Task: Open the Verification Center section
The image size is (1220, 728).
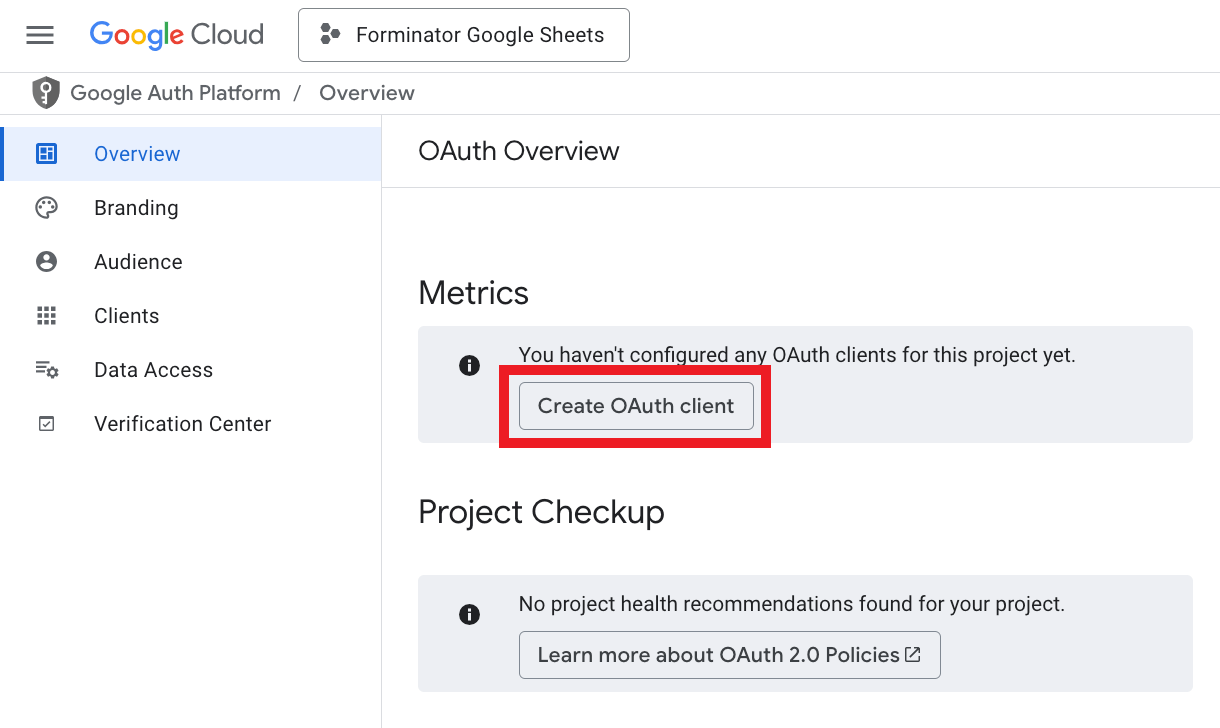Action: pyautogui.click(x=191, y=424)
